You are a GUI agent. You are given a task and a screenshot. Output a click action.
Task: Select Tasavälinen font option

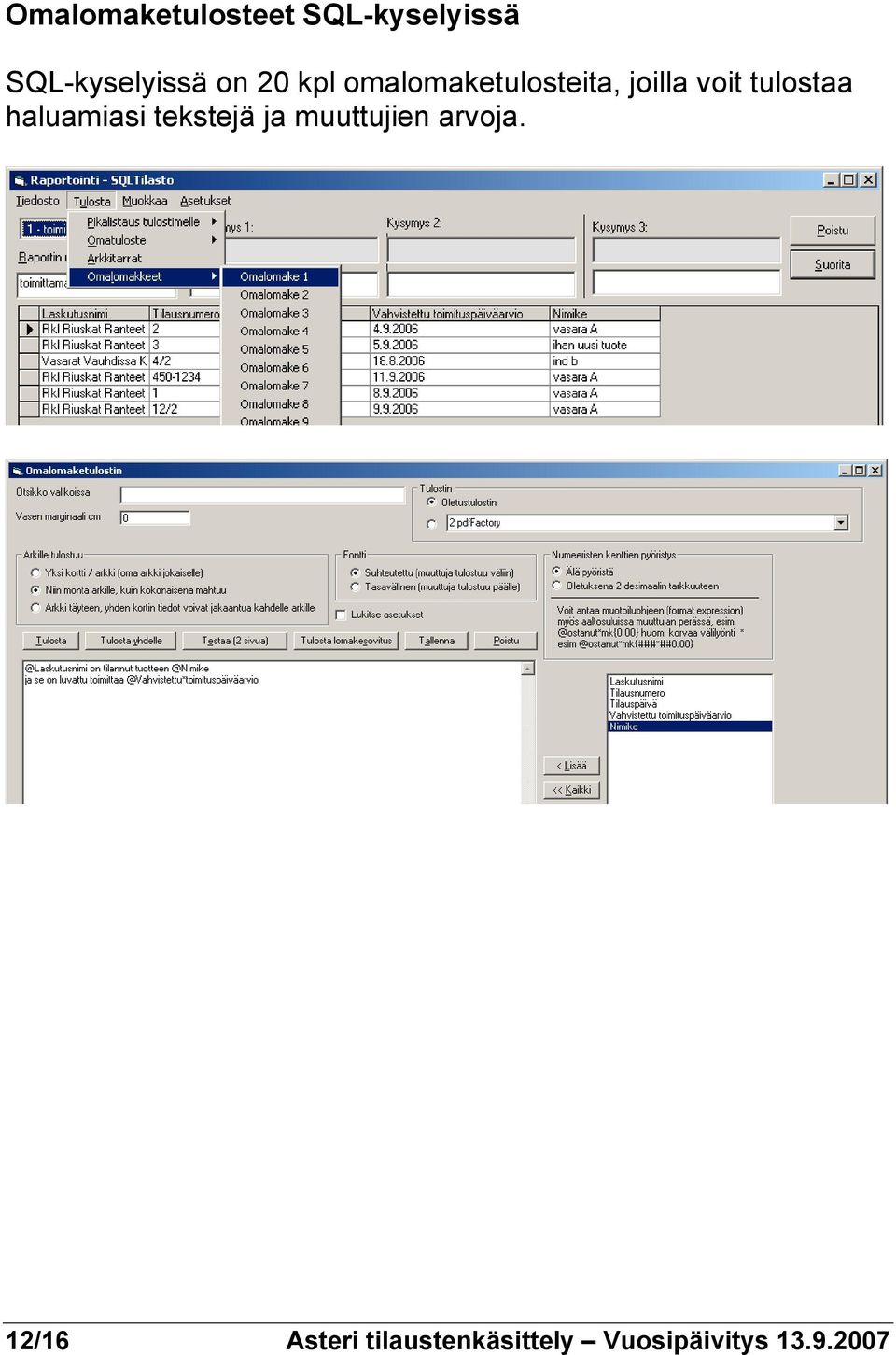click(355, 587)
